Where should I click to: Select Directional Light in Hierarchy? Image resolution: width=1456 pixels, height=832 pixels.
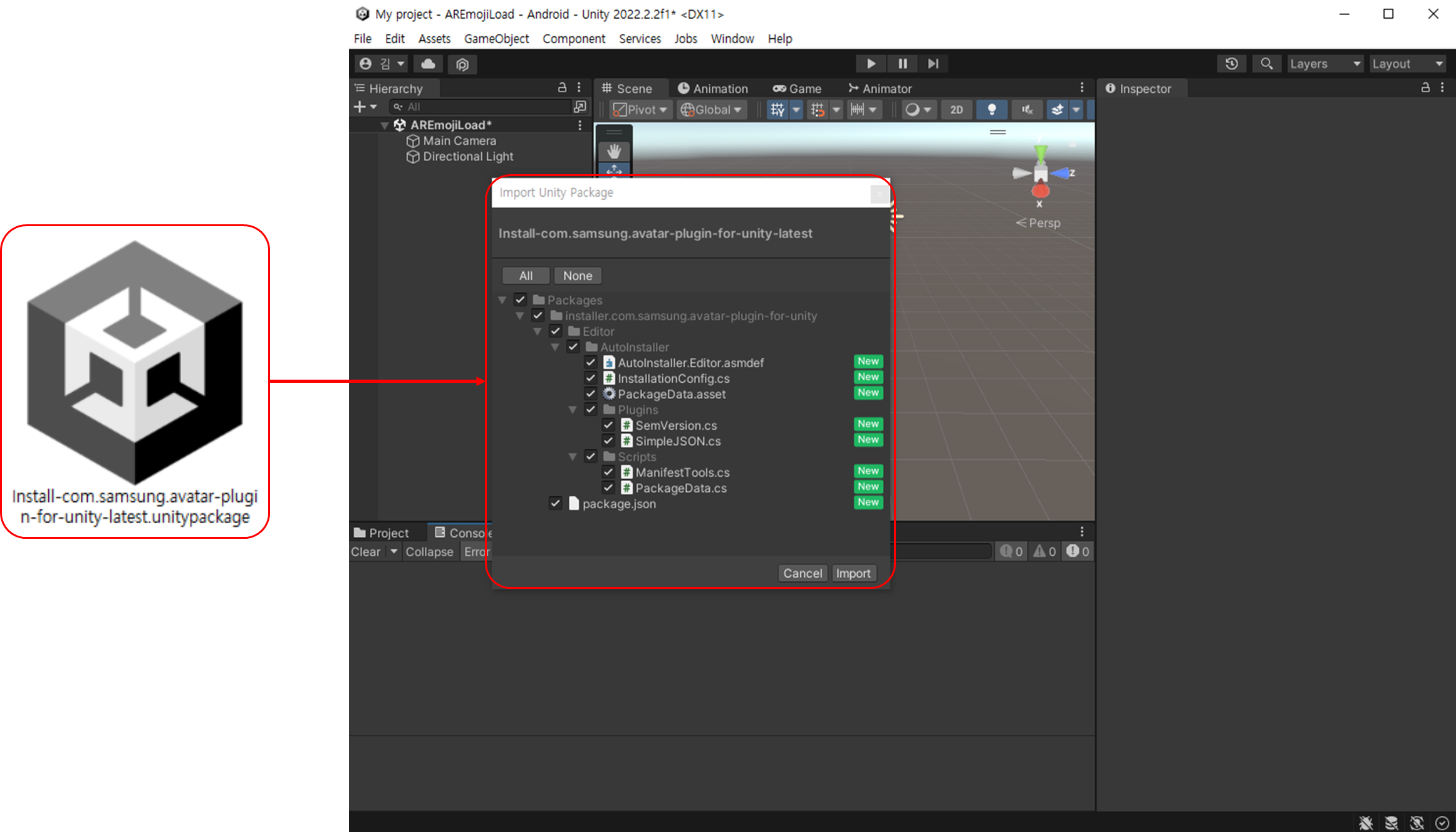tap(468, 157)
